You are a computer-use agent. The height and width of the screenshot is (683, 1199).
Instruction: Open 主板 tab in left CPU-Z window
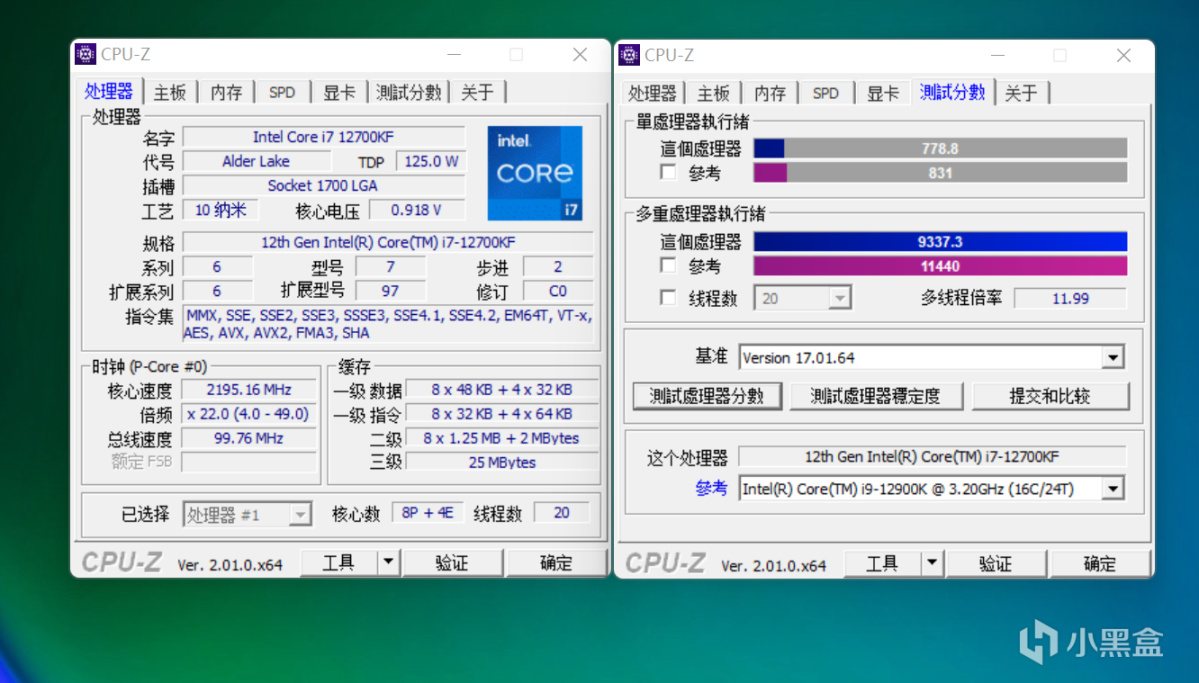[x=170, y=93]
